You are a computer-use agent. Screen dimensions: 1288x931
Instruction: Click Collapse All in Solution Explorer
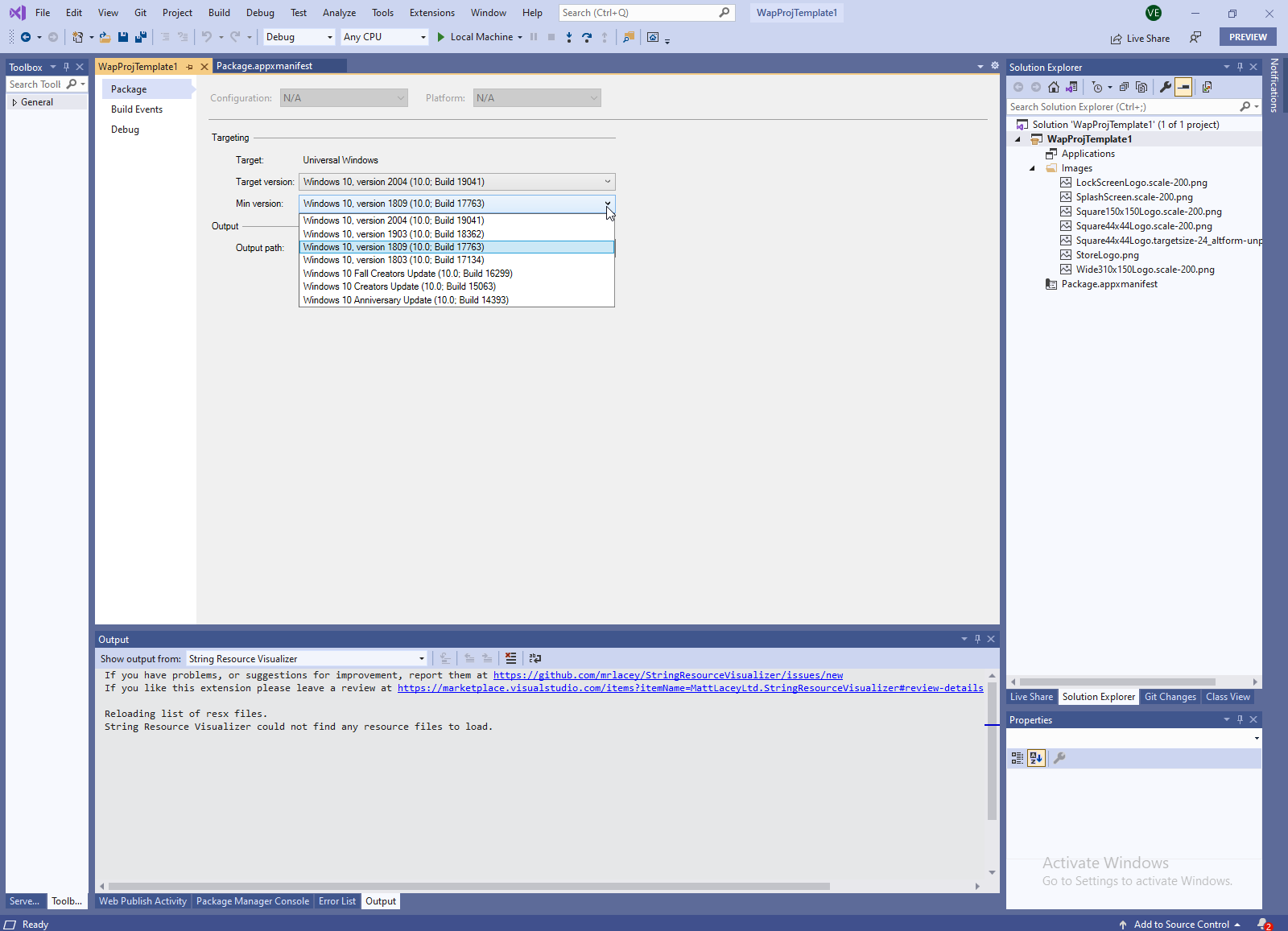pyautogui.click(x=1124, y=87)
